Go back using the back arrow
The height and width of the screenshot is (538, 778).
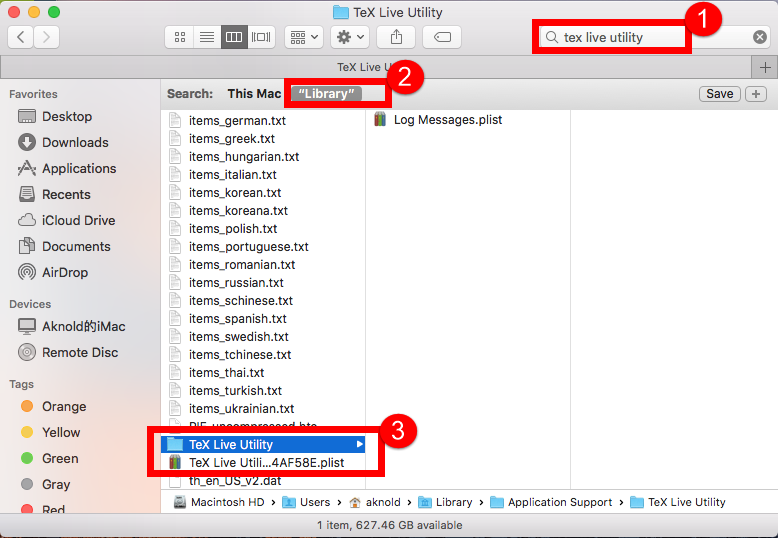pos(21,37)
